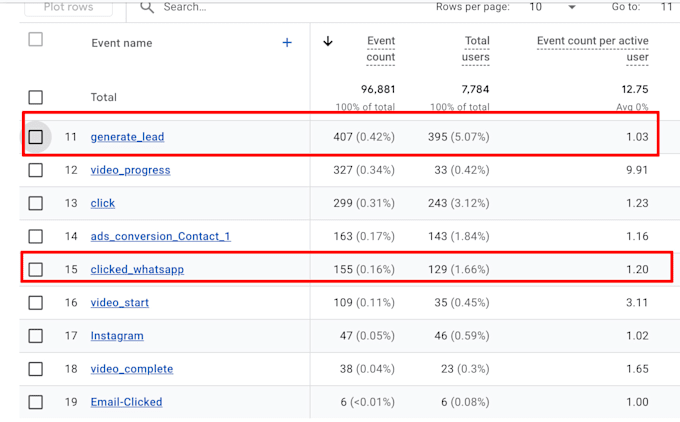This screenshot has width=680, height=422.
Task: Select the generate_lead row checkbox
Action: (x=36, y=137)
